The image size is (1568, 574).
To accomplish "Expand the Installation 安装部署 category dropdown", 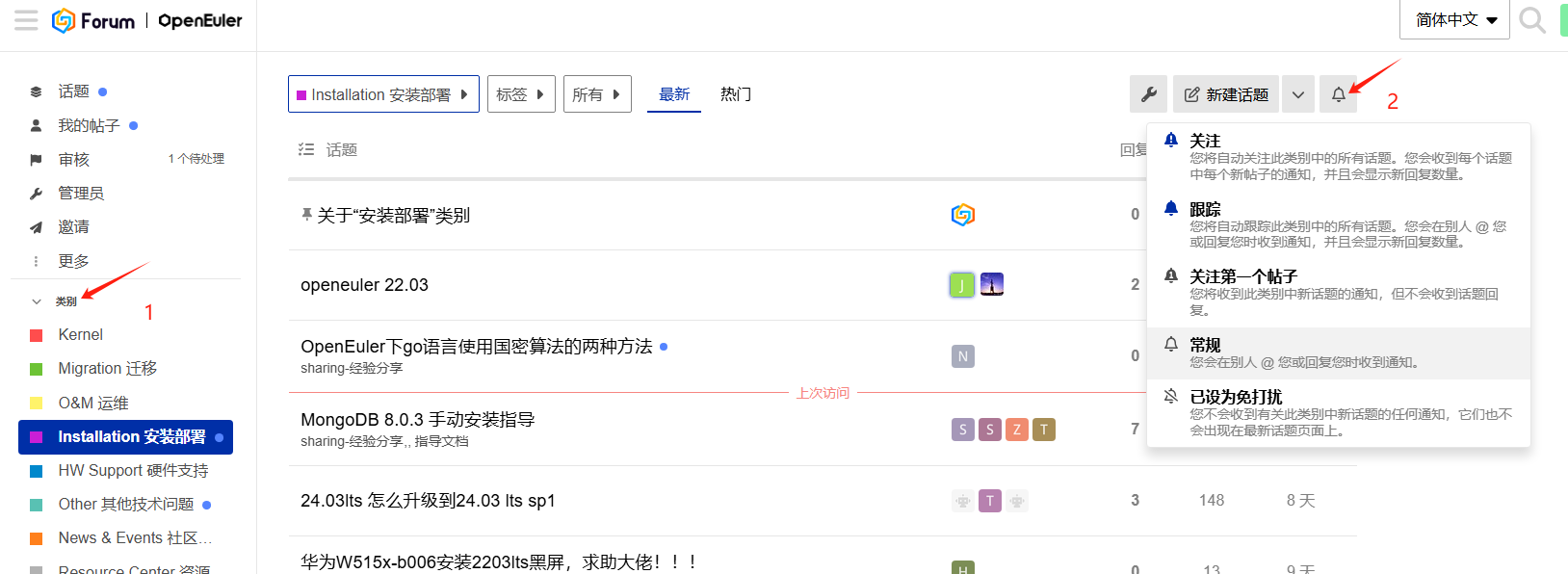I will pos(383,94).
